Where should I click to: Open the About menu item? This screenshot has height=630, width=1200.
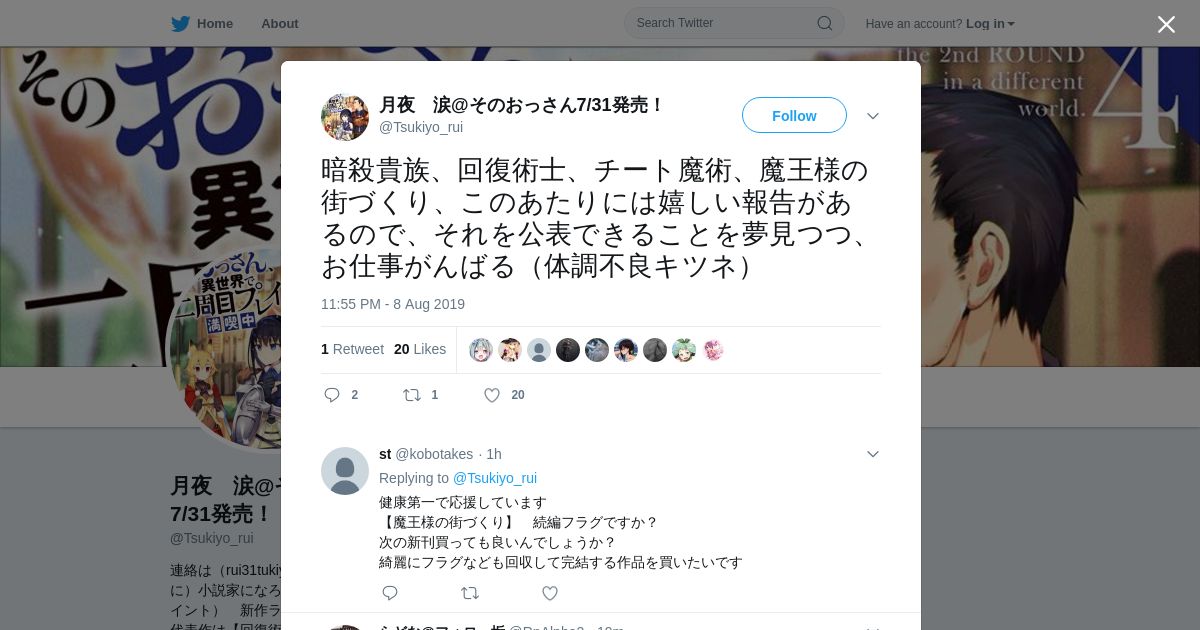pyautogui.click(x=280, y=24)
